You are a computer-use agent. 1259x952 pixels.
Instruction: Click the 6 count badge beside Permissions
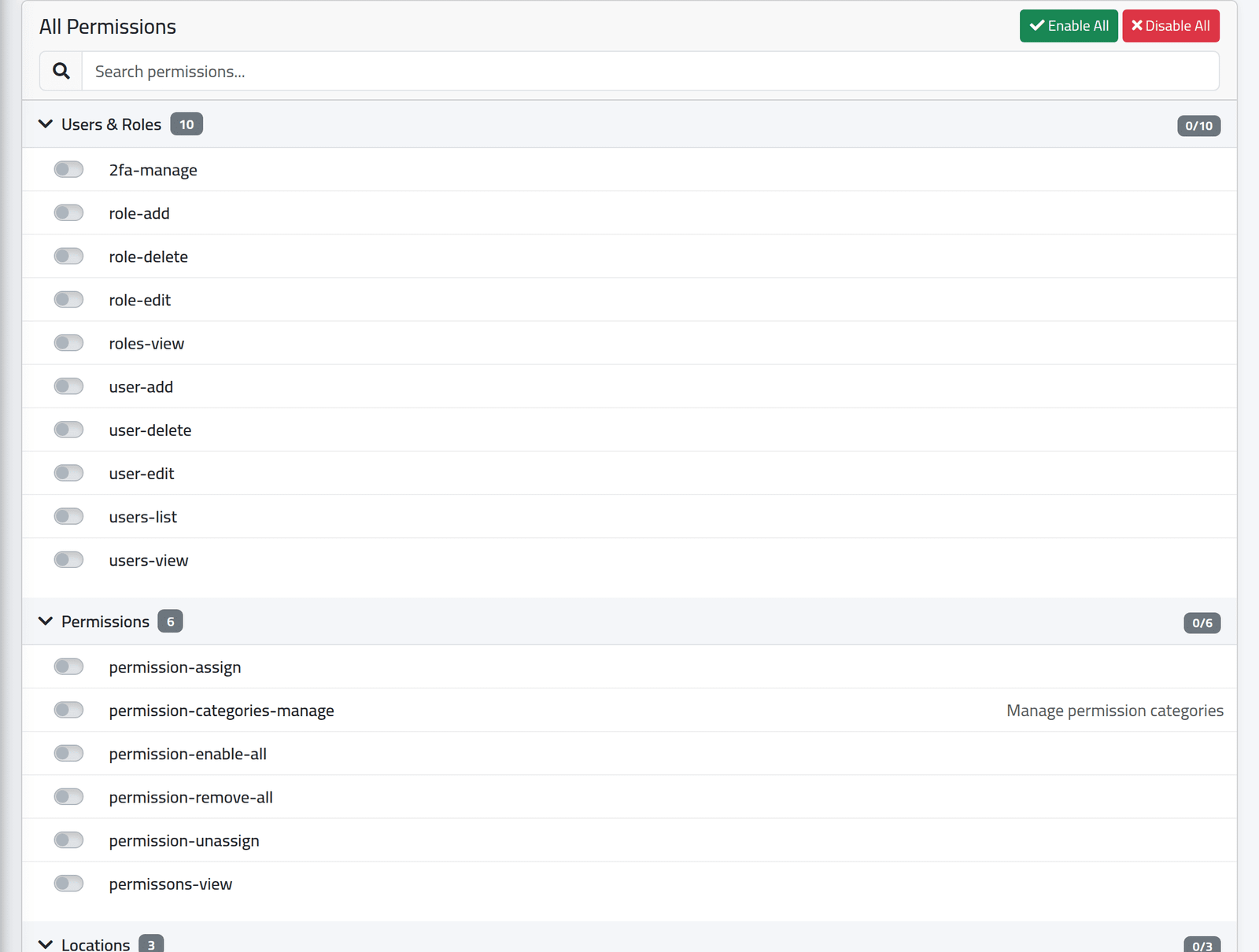[170, 622]
